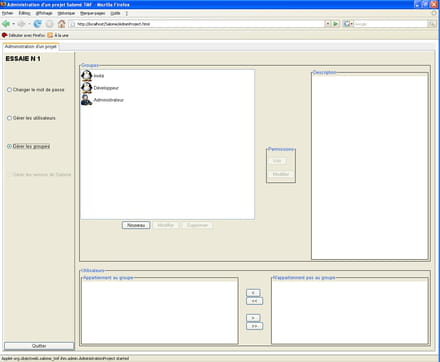Click the activity throbber icon near menu bar
Screen dimensions: 440x362
pos(434,13)
